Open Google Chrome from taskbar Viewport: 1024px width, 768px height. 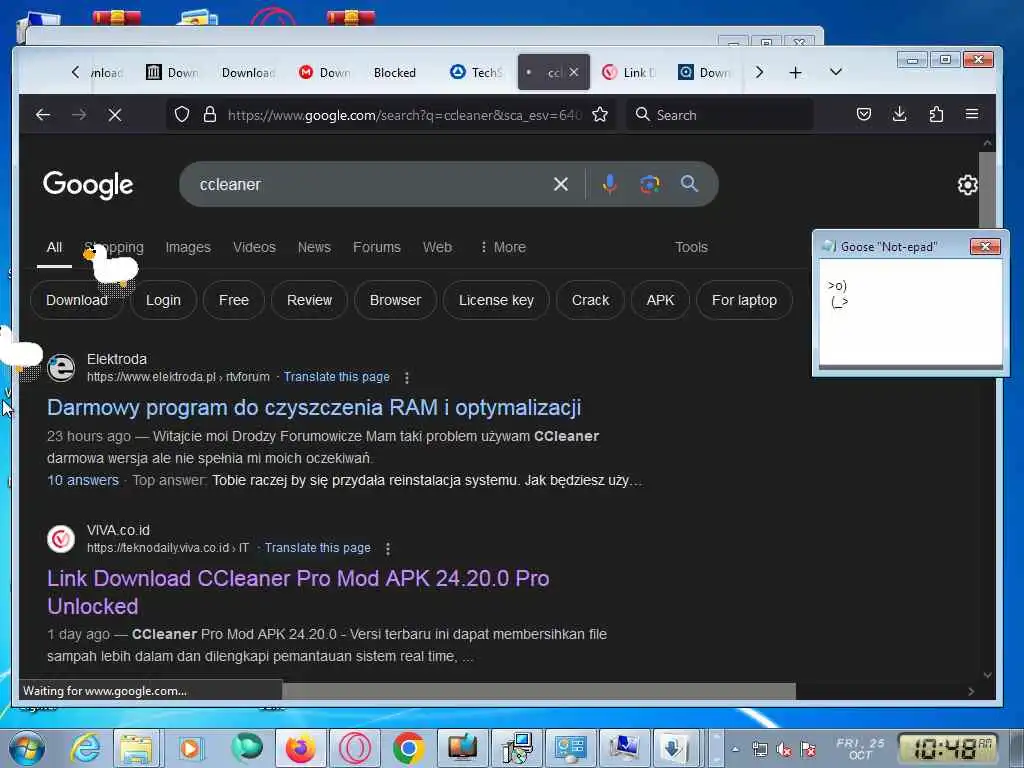point(409,748)
